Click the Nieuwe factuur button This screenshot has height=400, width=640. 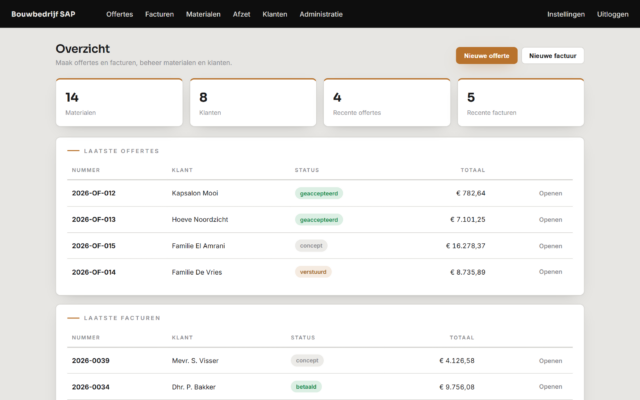(553, 56)
